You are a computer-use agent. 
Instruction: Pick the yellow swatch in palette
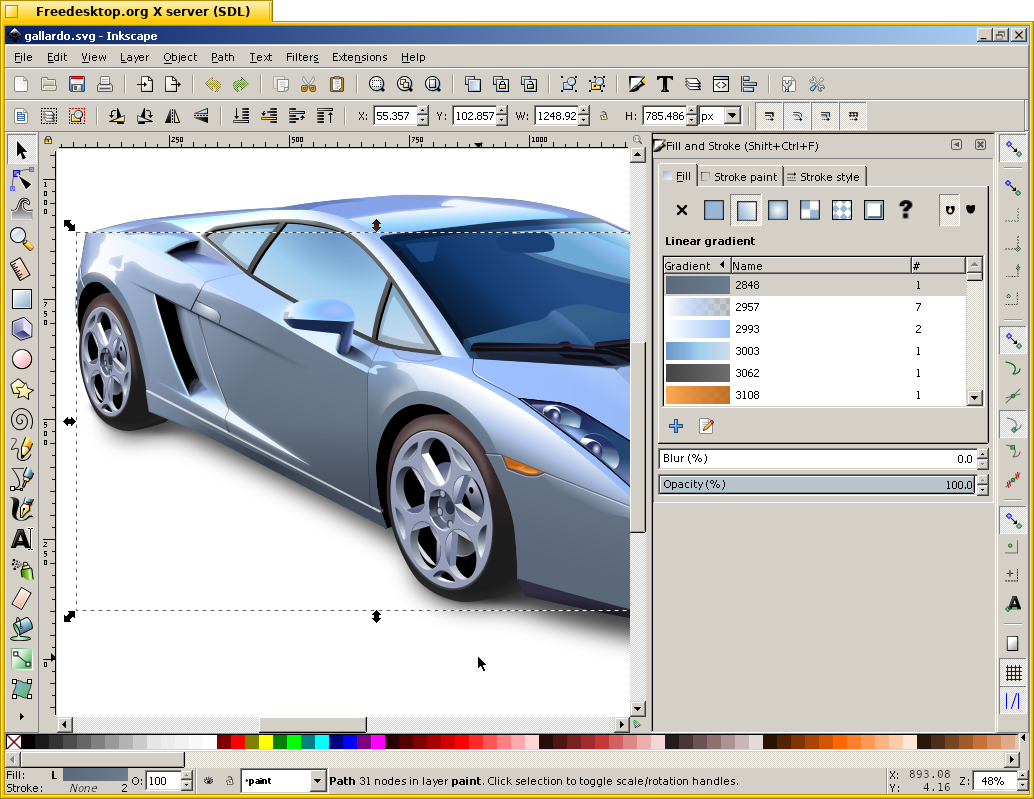click(x=266, y=742)
